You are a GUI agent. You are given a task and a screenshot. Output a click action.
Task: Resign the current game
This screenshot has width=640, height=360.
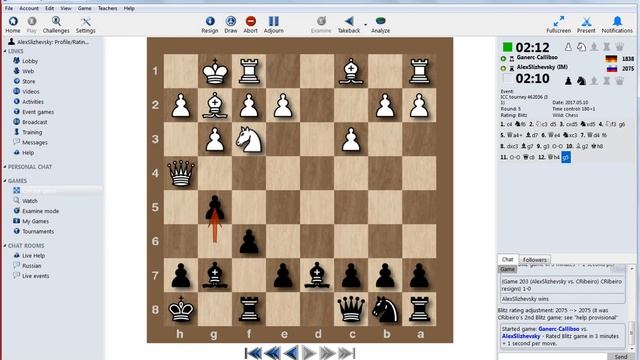coord(210,25)
